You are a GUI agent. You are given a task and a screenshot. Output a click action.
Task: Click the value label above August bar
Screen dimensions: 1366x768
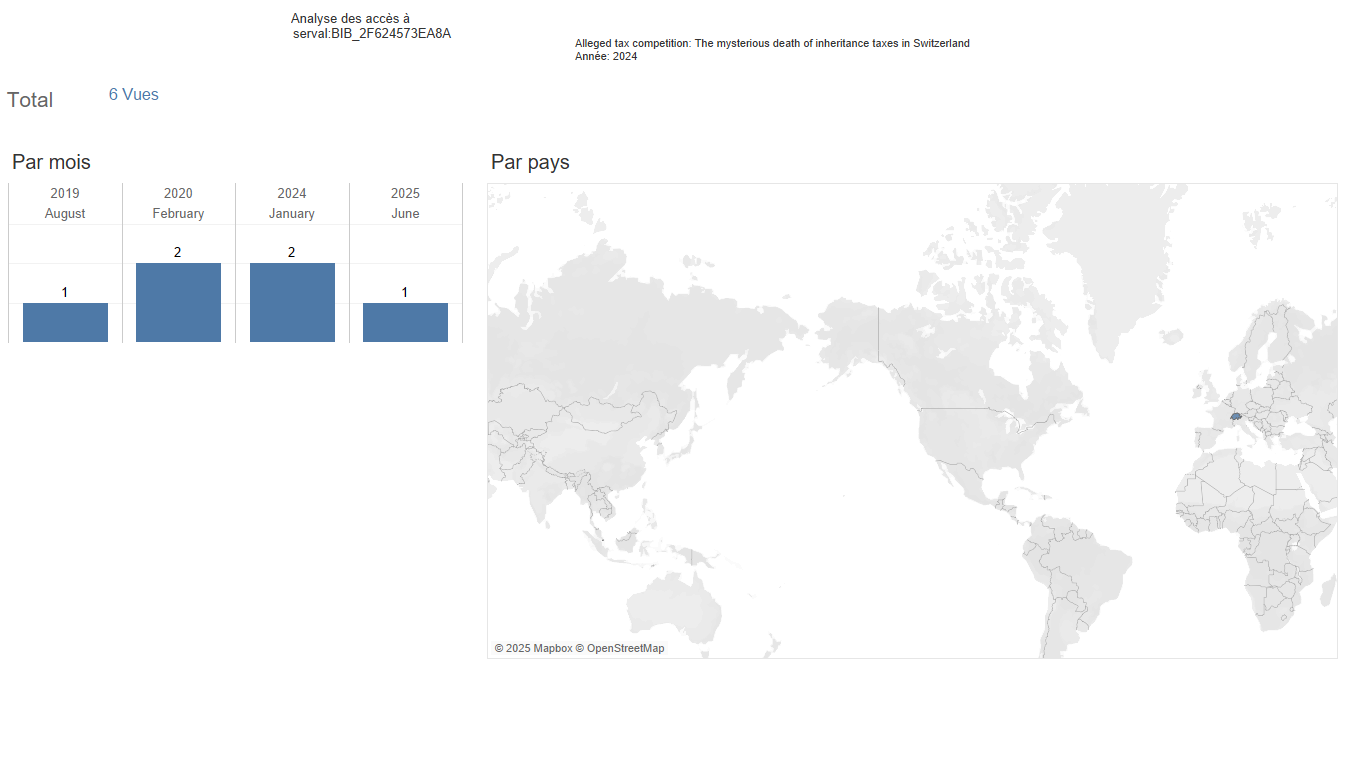(65, 292)
